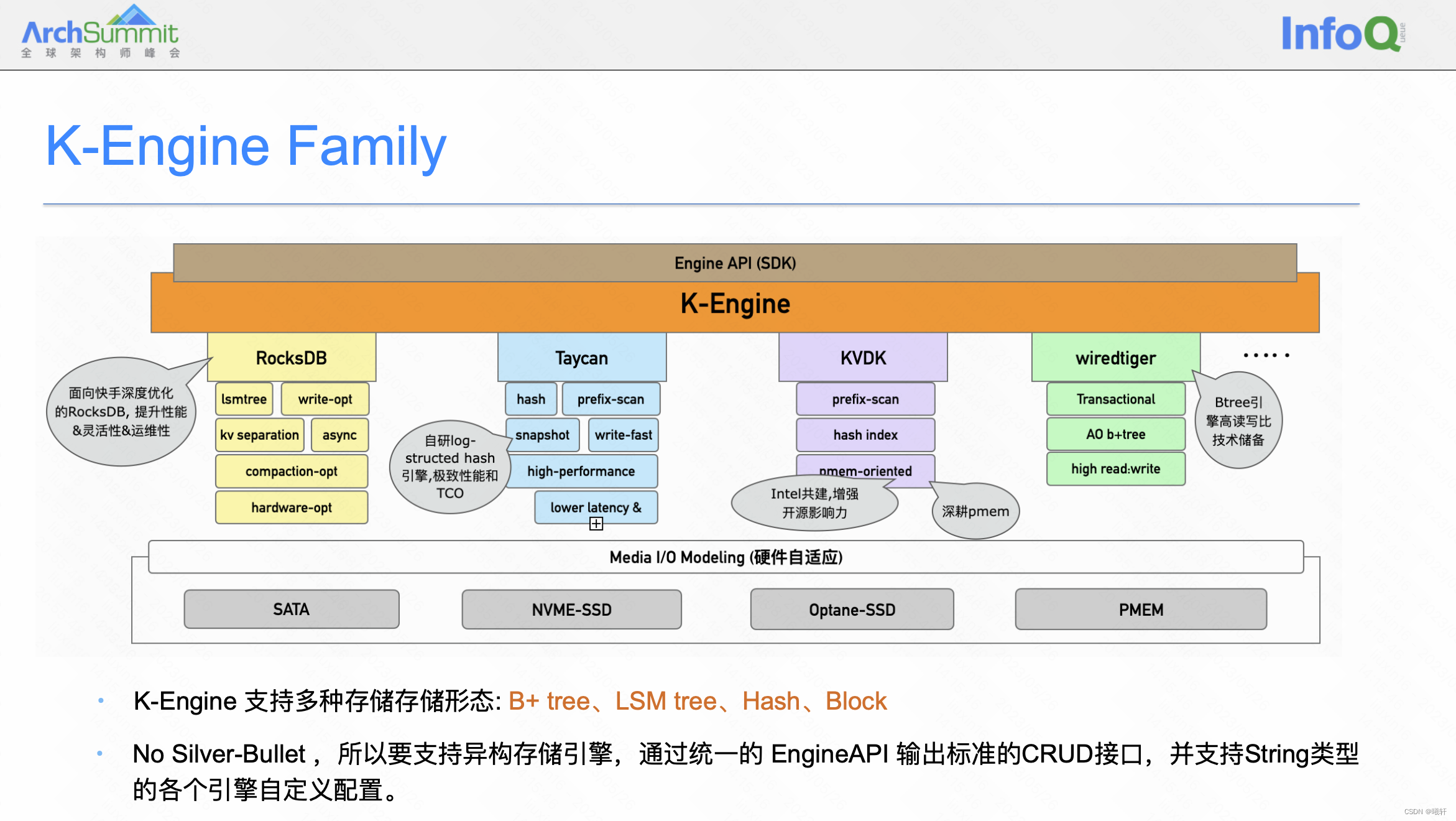Screen dimensions: 1456x821
Task: Select the Transactional box
Action: click(x=1116, y=399)
